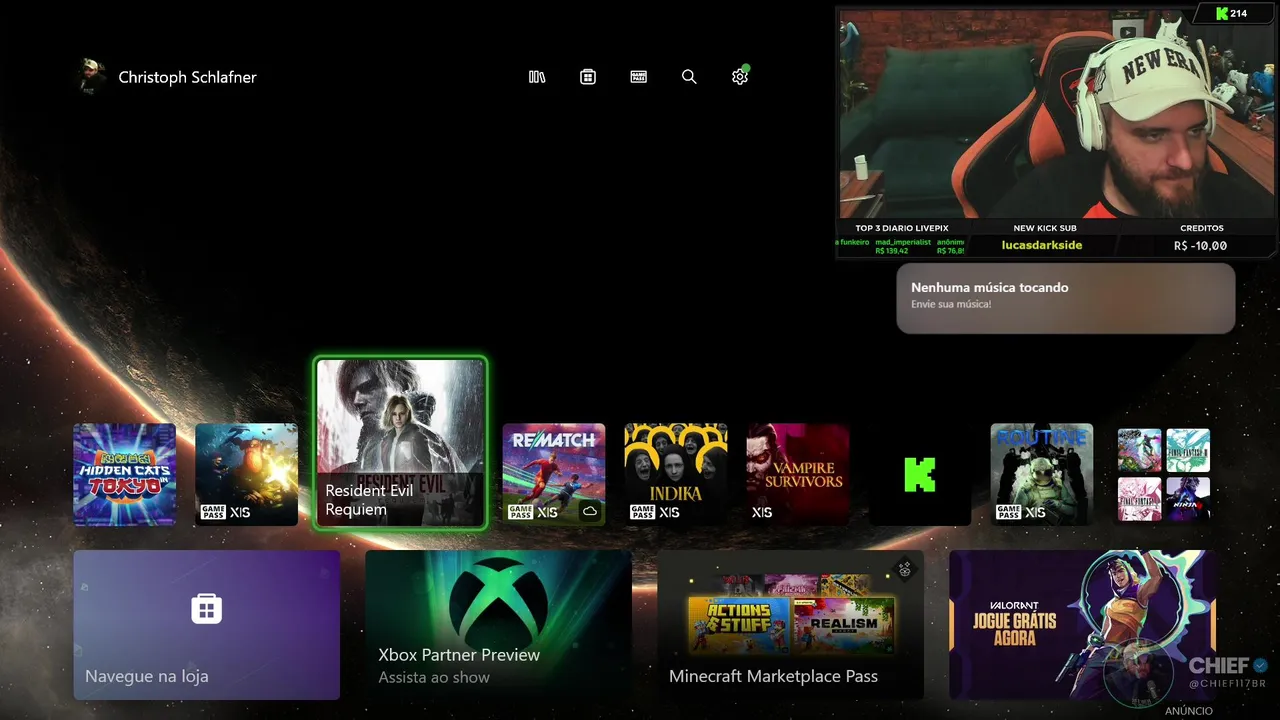The width and height of the screenshot is (1280, 720).
Task: Click the streamer webcam overlay
Action: click(1057, 115)
